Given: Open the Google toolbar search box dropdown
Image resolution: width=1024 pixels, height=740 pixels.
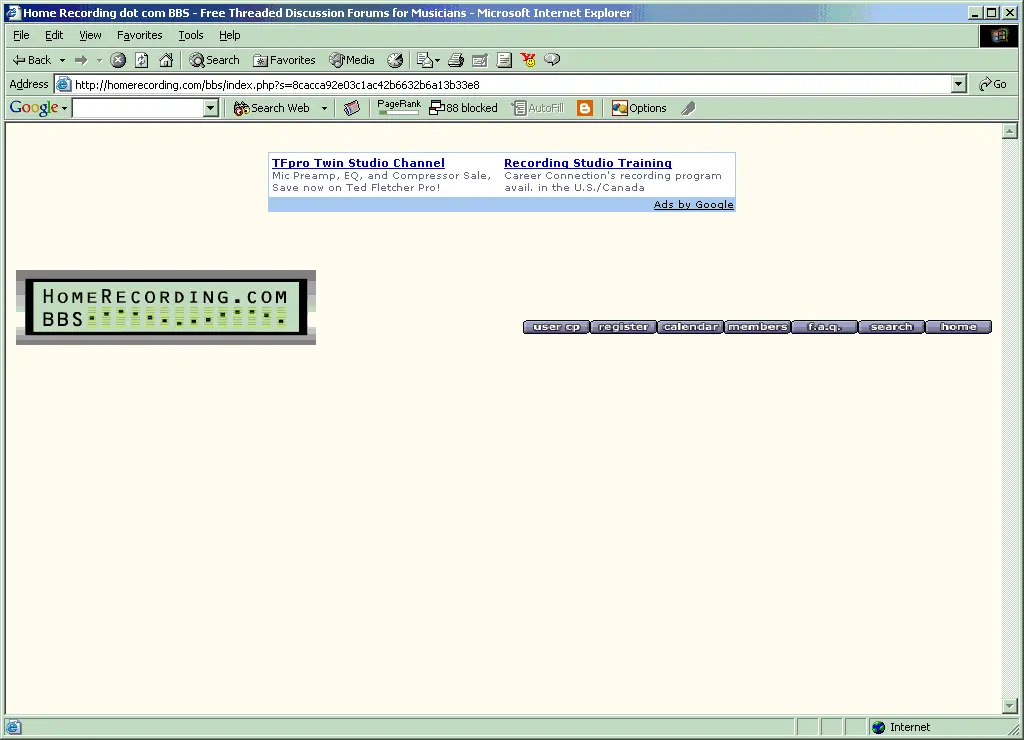Looking at the screenshot, I should 210,108.
